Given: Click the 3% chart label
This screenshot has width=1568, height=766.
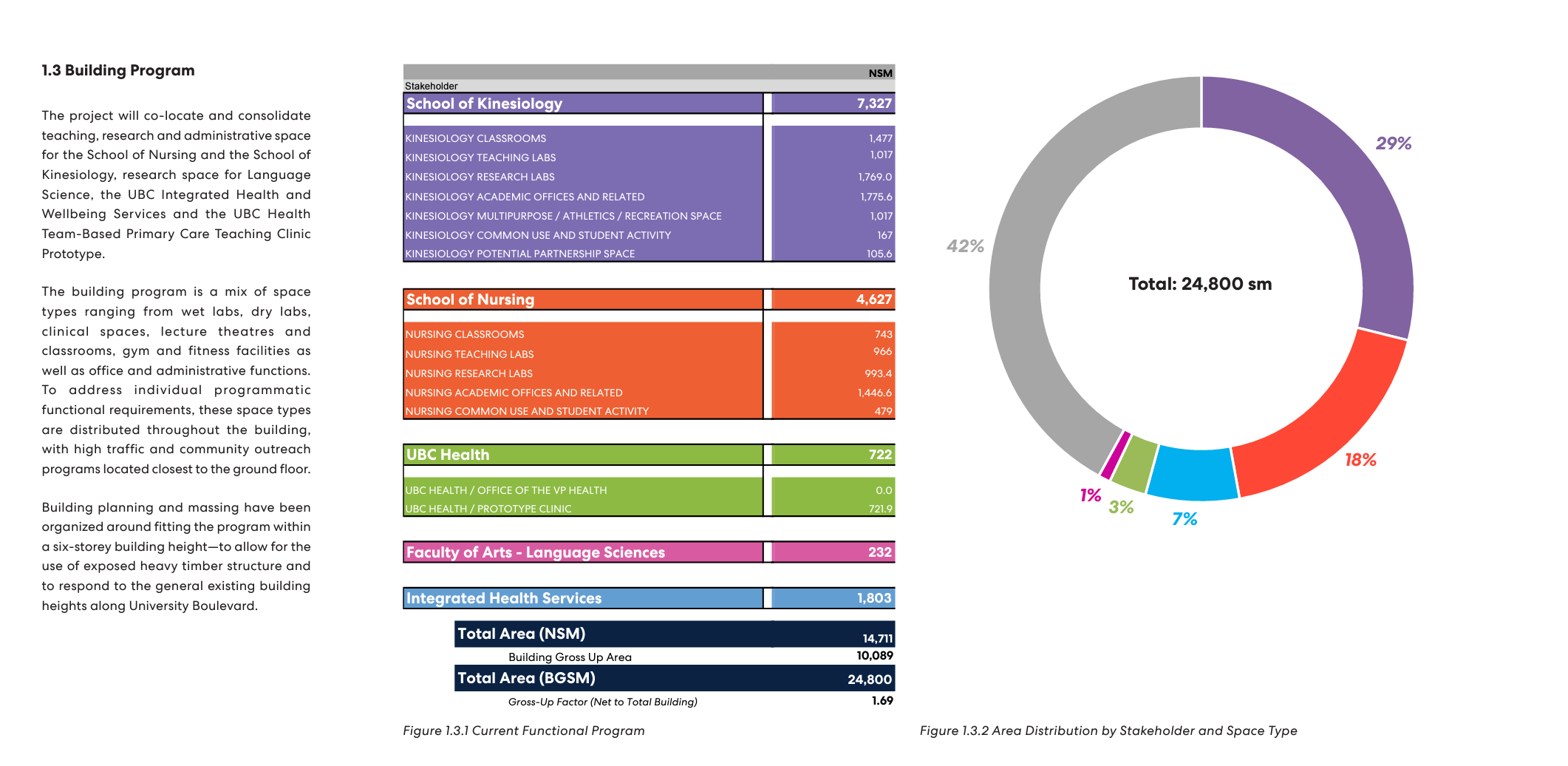Looking at the screenshot, I should pos(1121,506).
